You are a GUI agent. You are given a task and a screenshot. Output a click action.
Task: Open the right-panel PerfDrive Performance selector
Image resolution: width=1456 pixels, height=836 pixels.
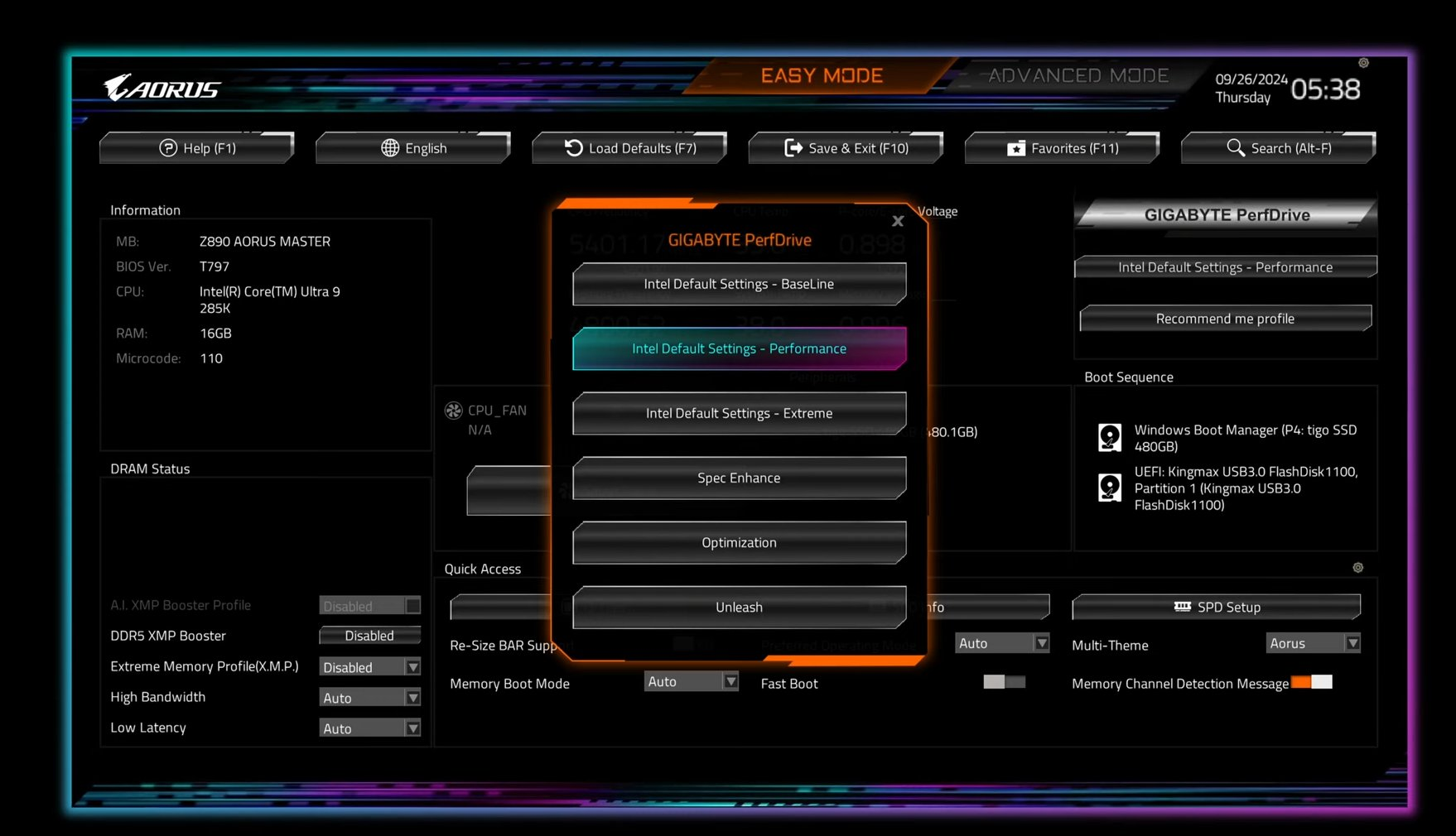click(1225, 267)
